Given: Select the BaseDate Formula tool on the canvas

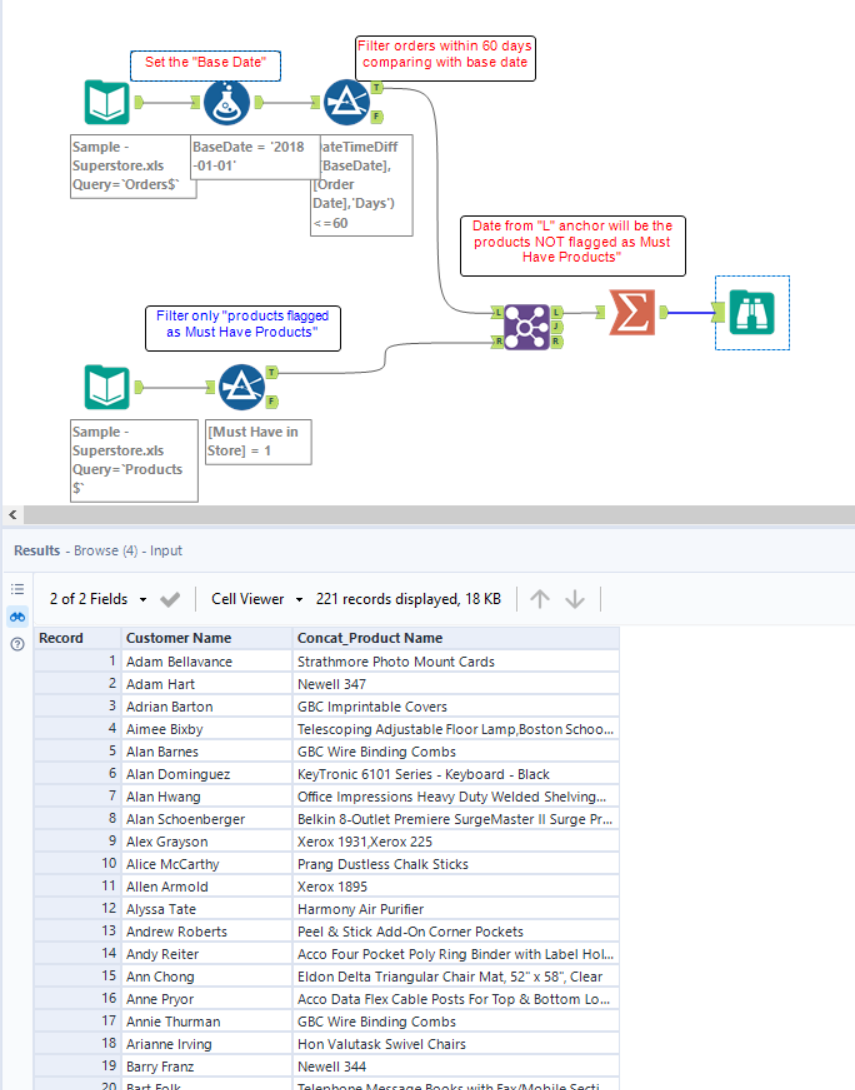Looking at the screenshot, I should pyautogui.click(x=225, y=101).
